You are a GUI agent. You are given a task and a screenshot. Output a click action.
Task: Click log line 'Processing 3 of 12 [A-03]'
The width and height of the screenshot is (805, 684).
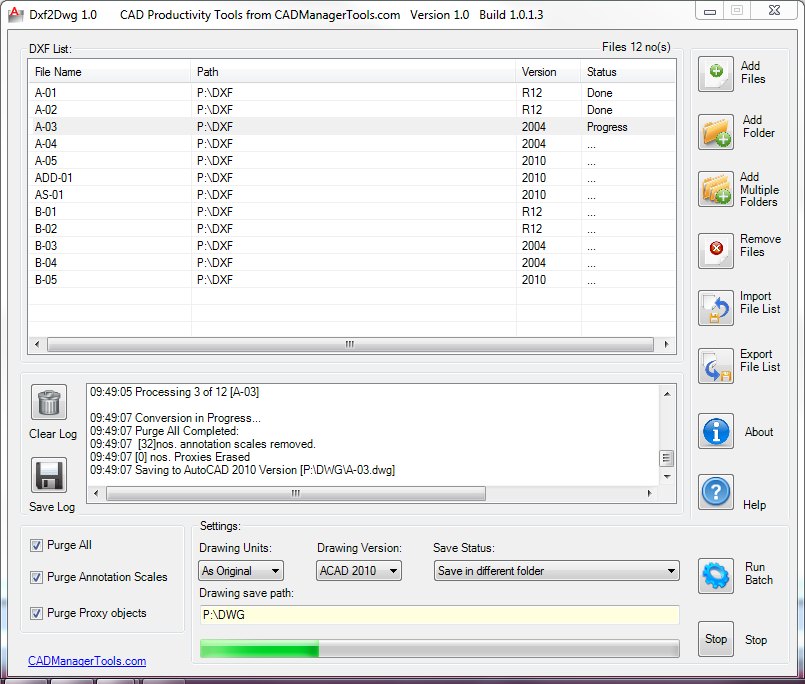tap(175, 392)
